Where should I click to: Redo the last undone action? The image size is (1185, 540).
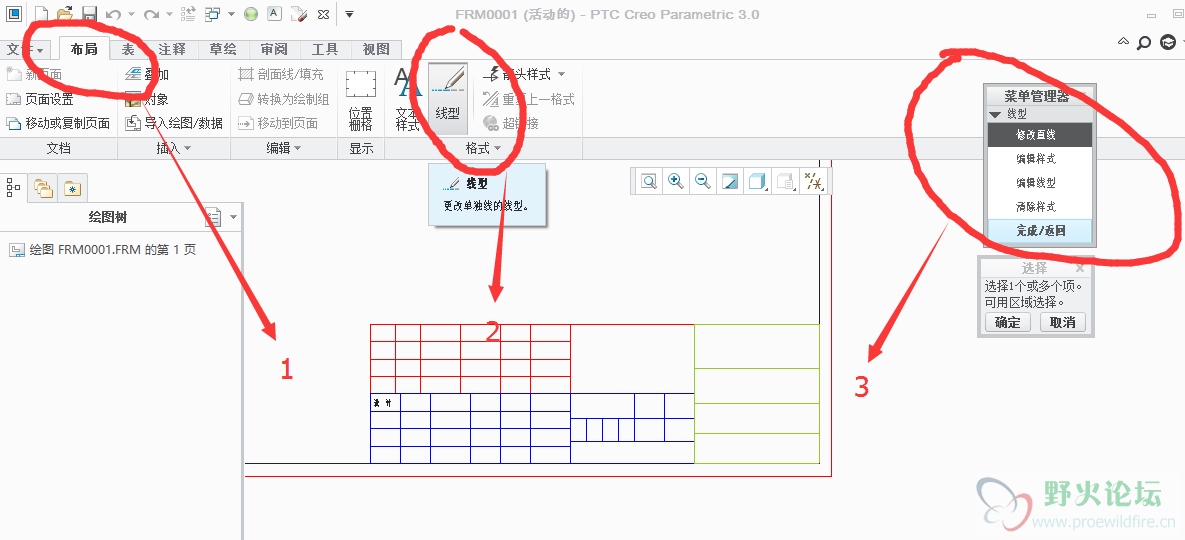151,14
